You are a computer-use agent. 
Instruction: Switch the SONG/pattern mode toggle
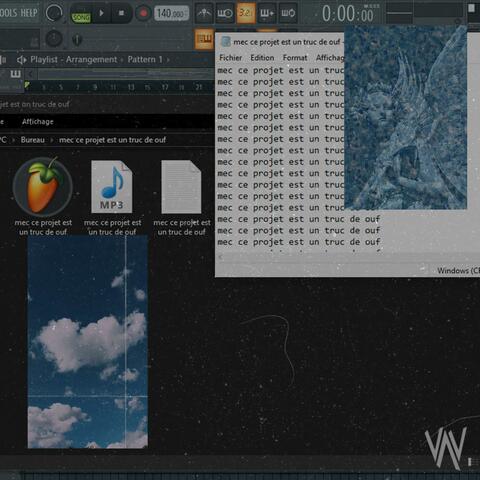(x=81, y=17)
